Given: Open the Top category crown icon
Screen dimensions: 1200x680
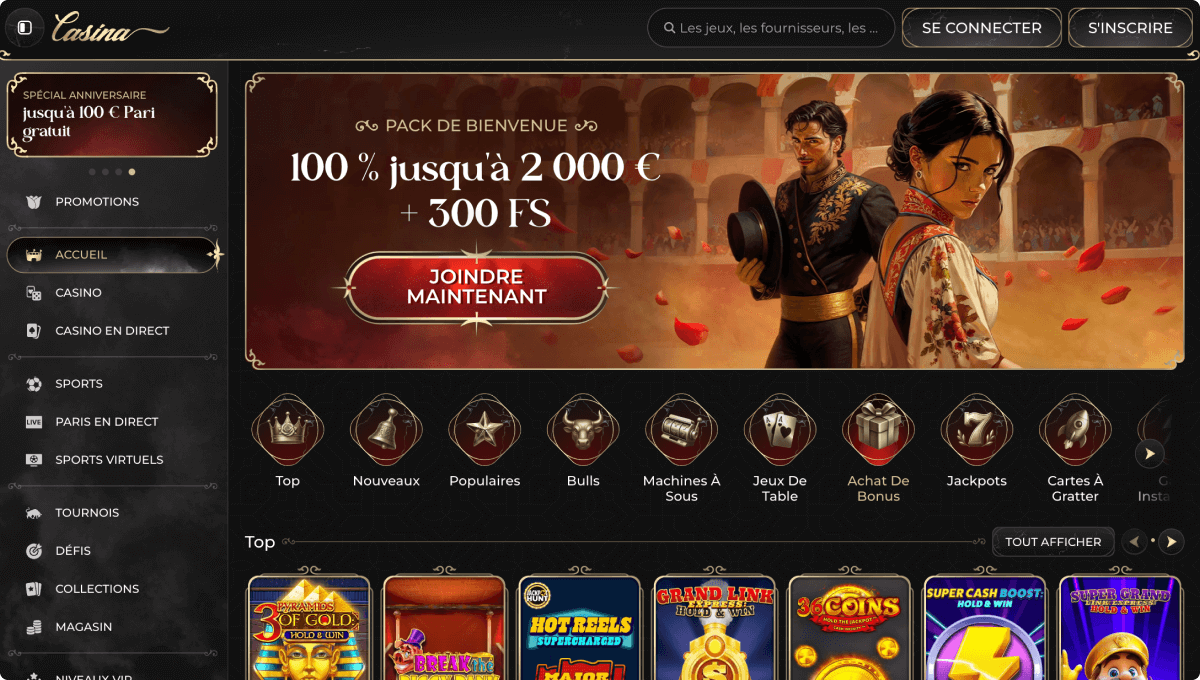Looking at the screenshot, I should (288, 430).
